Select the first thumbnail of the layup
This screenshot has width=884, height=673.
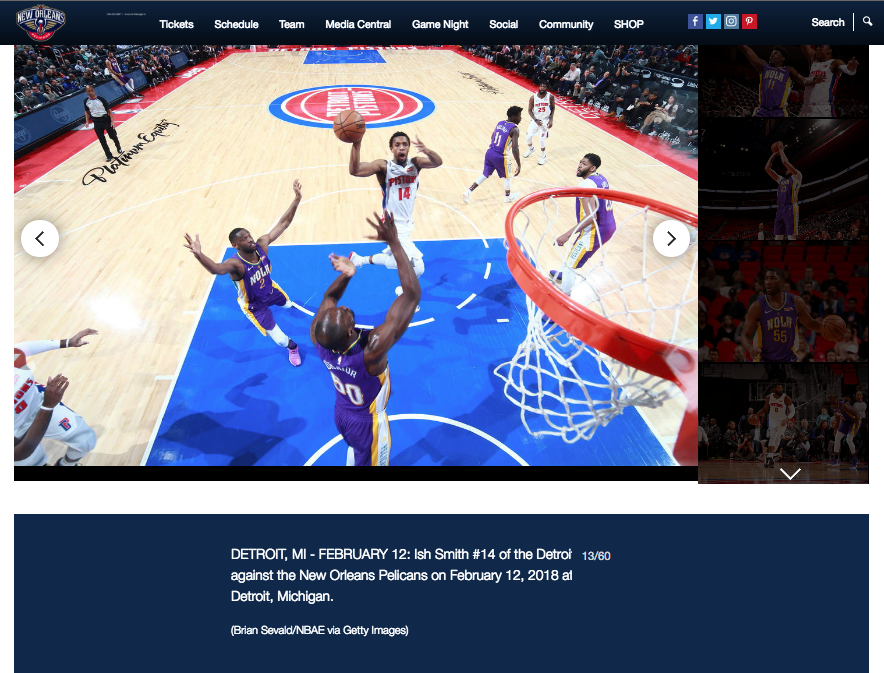[783, 82]
